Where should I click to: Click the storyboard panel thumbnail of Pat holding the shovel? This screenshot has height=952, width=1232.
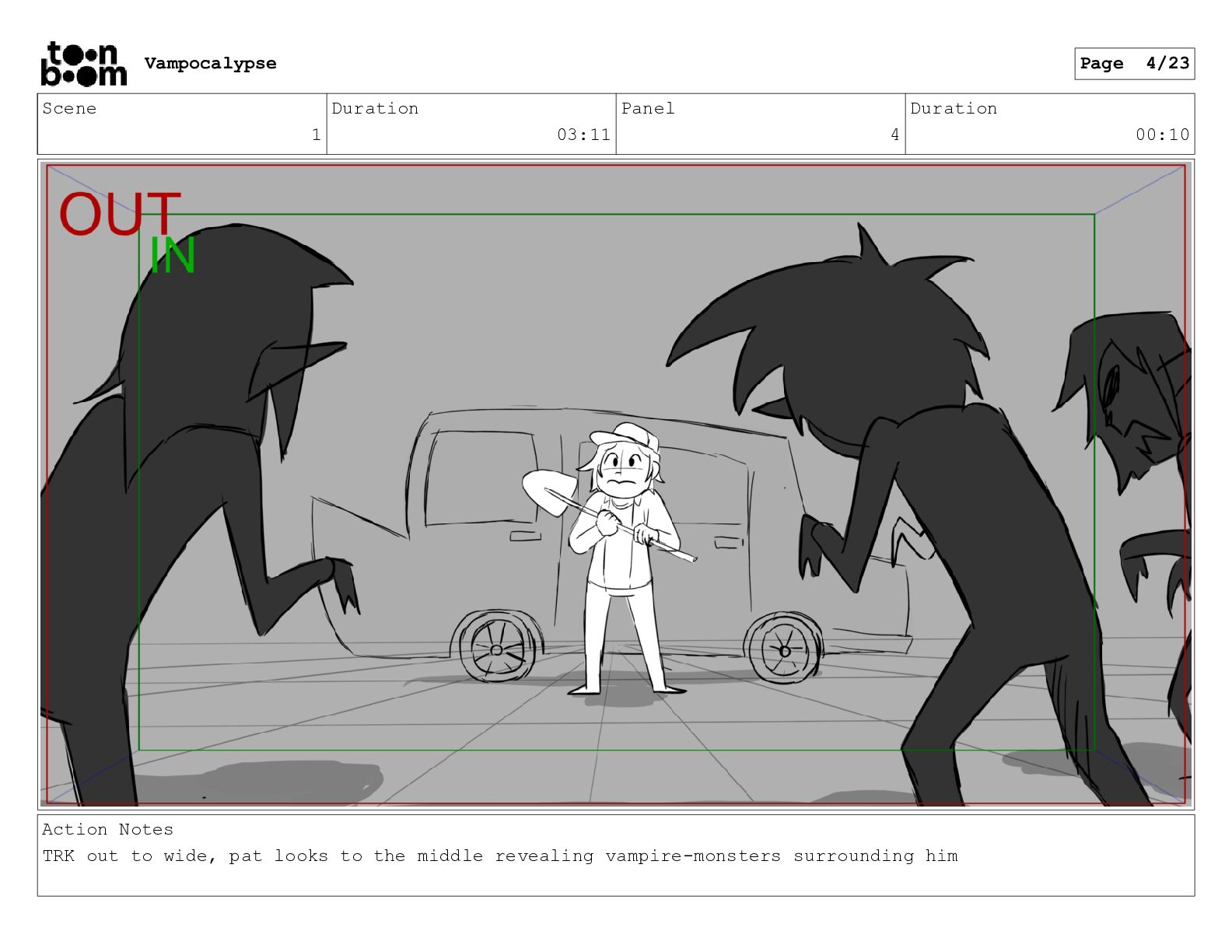coord(616,485)
